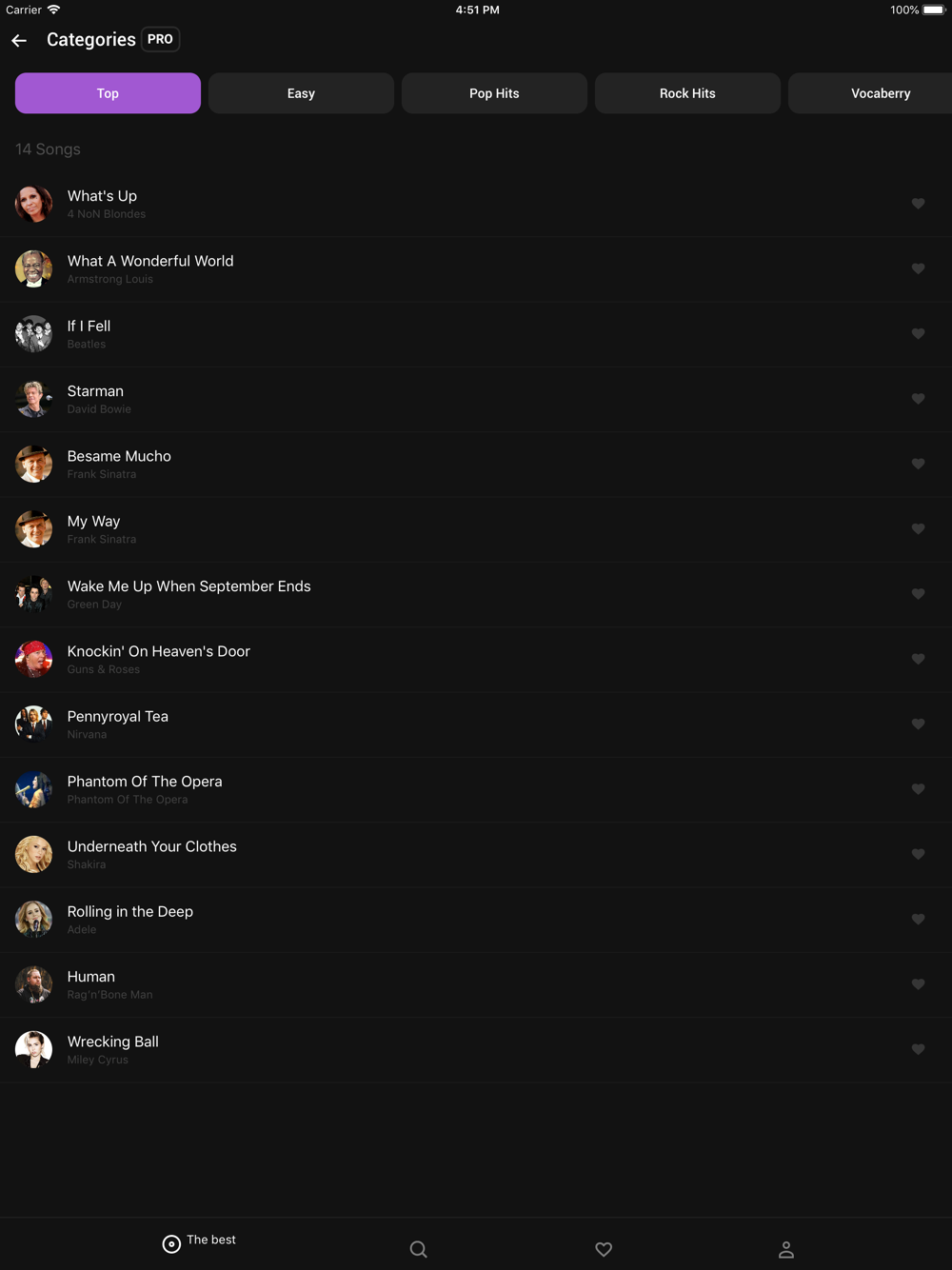952x1270 pixels.
Task: Open the profile person icon
Action: coord(786,1249)
